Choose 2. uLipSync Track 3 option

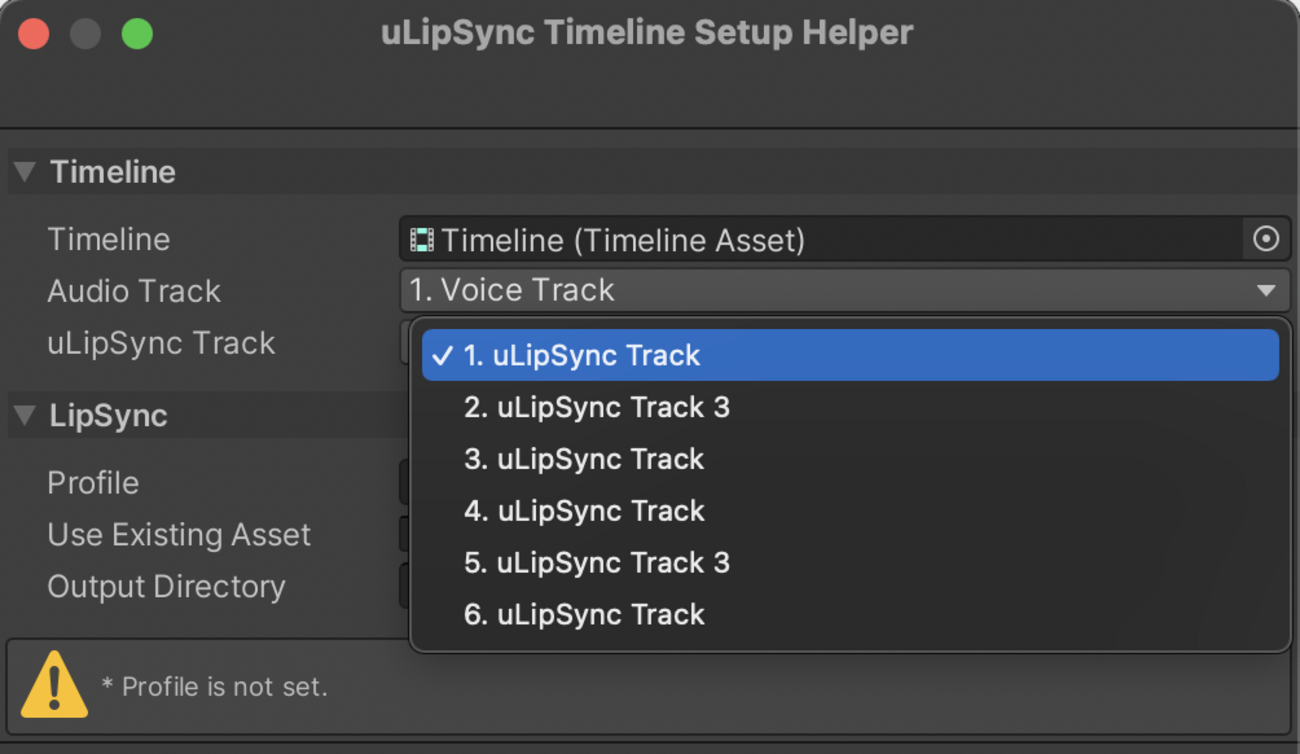tap(597, 408)
